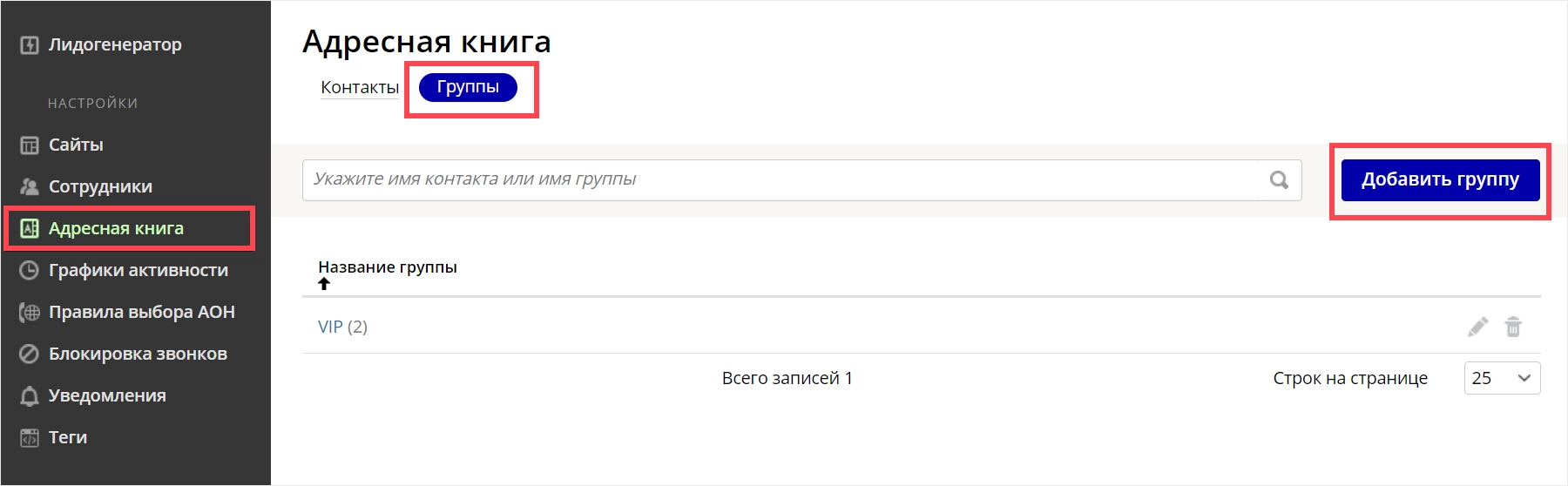The width and height of the screenshot is (1568, 486).
Task: Toggle sort arrow under Название группы
Action: point(324,284)
